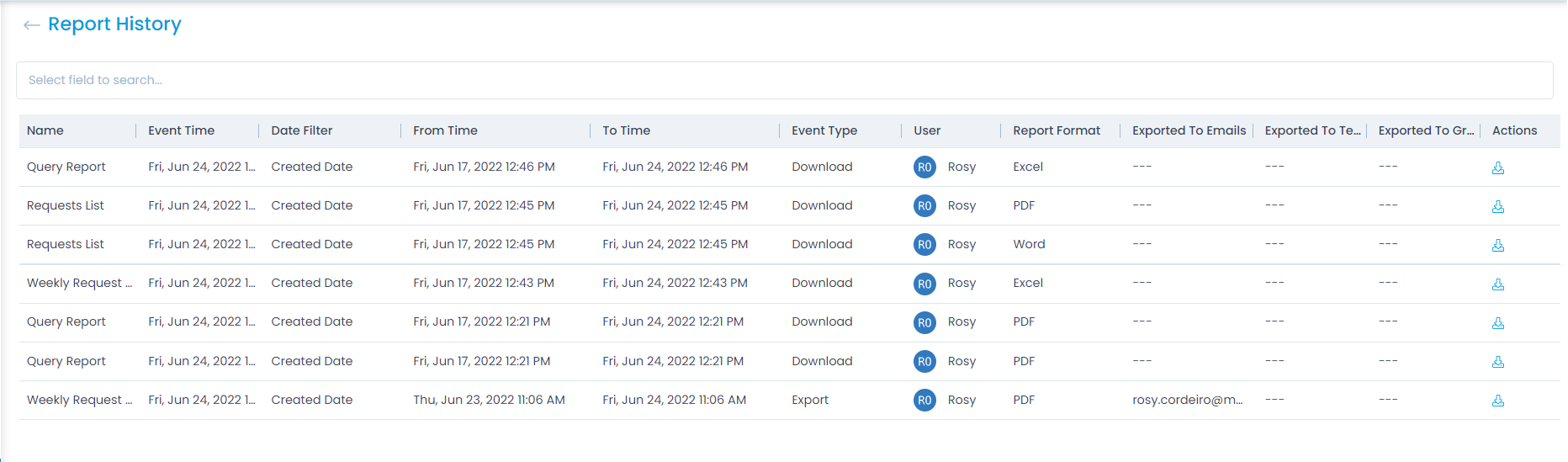Download the Query Report in Excel format
Viewport: 1568px width, 462px height.
pos(1497,168)
